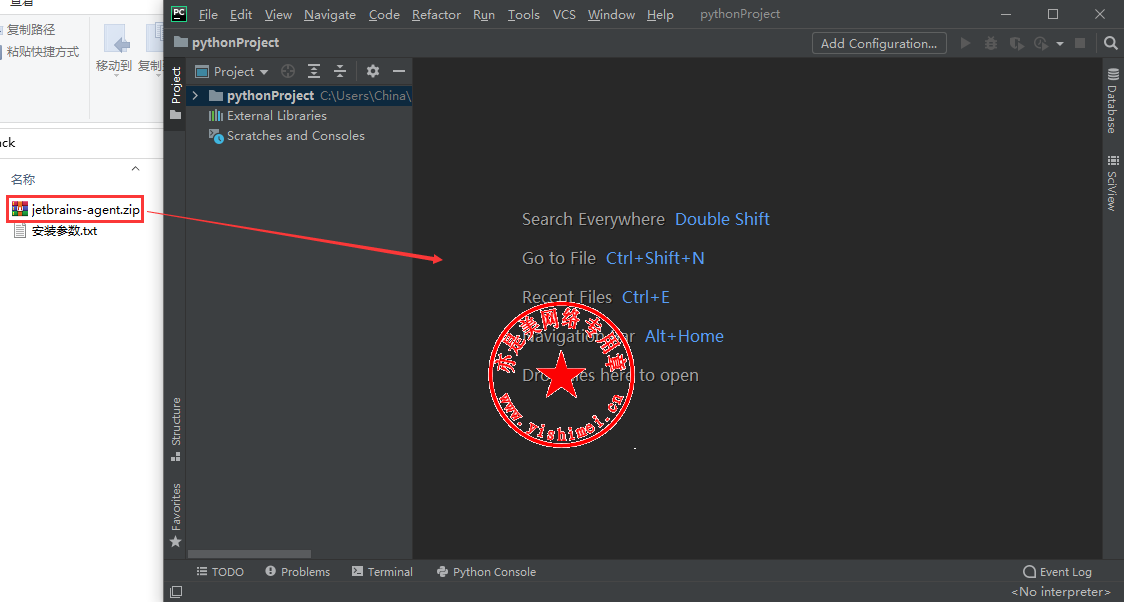The height and width of the screenshot is (602, 1124).
Task: Open the Window menu
Action: pyautogui.click(x=611, y=14)
